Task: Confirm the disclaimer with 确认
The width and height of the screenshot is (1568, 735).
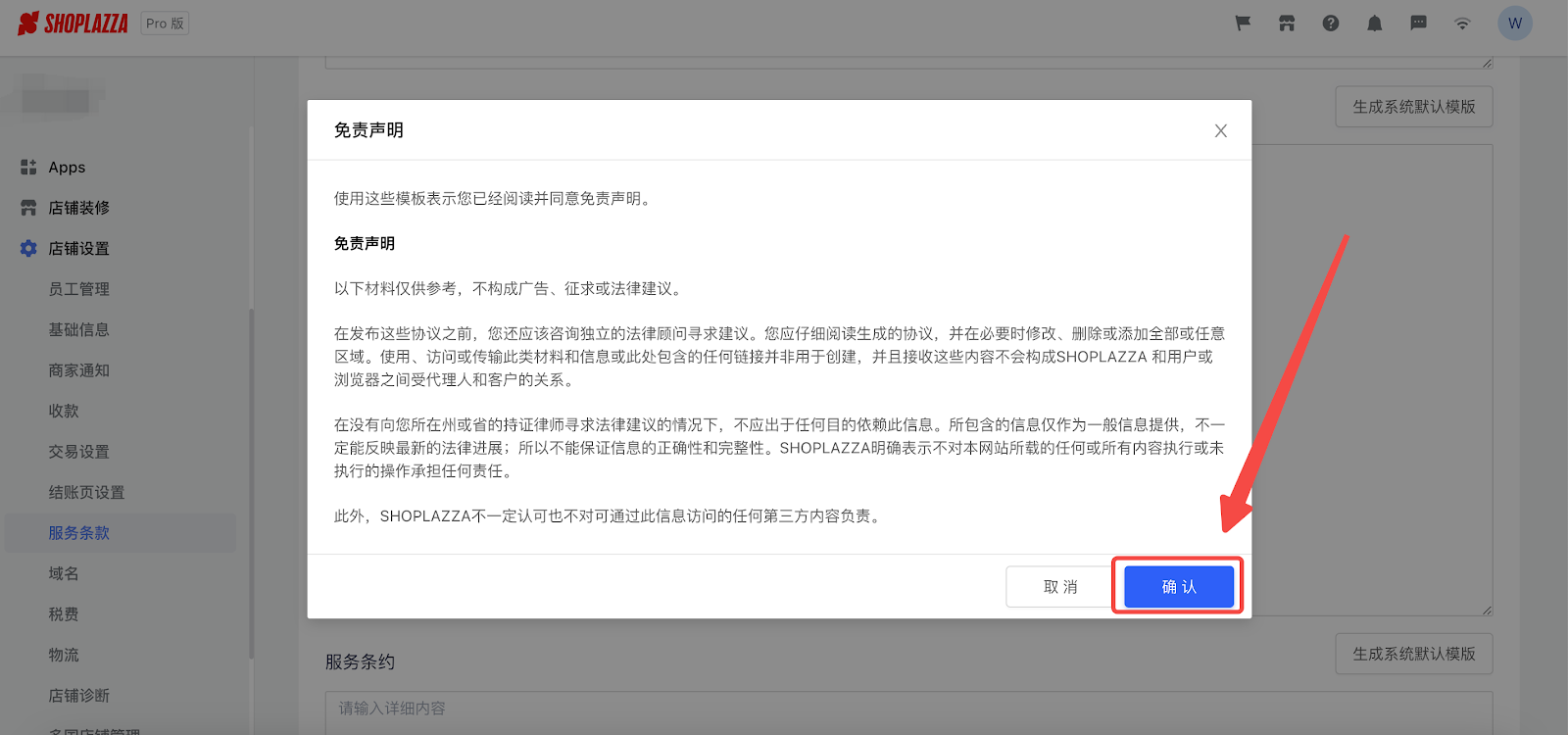Action: click(x=1179, y=587)
